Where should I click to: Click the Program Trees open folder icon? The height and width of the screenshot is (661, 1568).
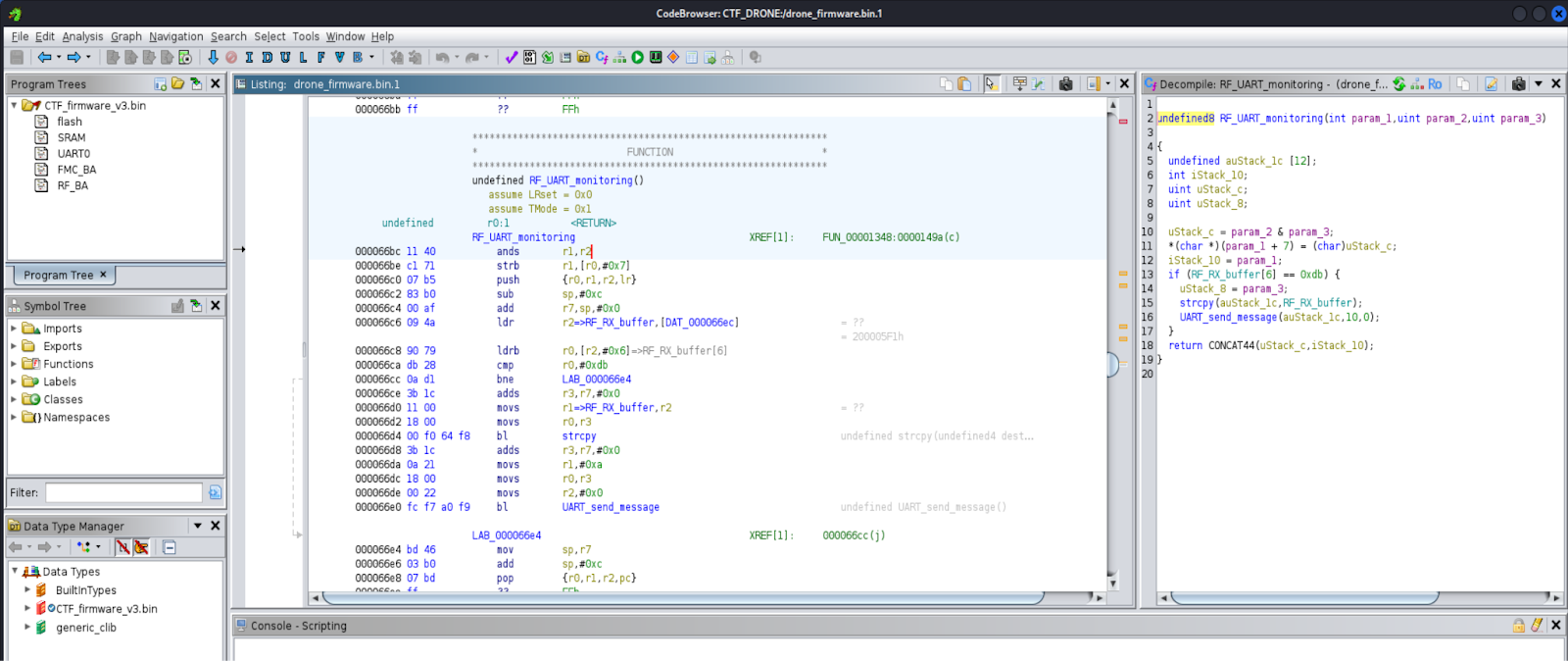(177, 84)
